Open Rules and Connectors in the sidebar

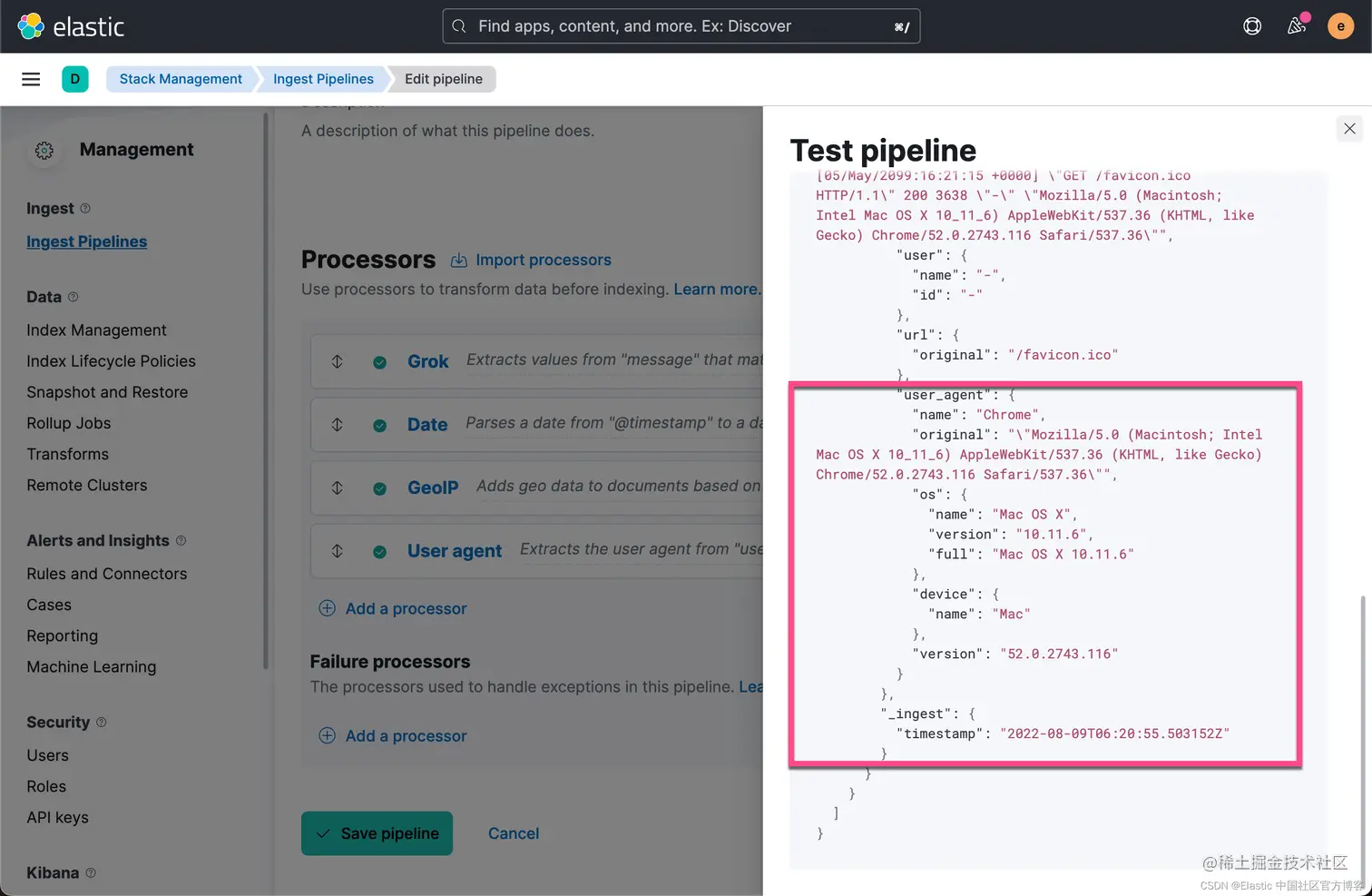pyautogui.click(x=107, y=574)
